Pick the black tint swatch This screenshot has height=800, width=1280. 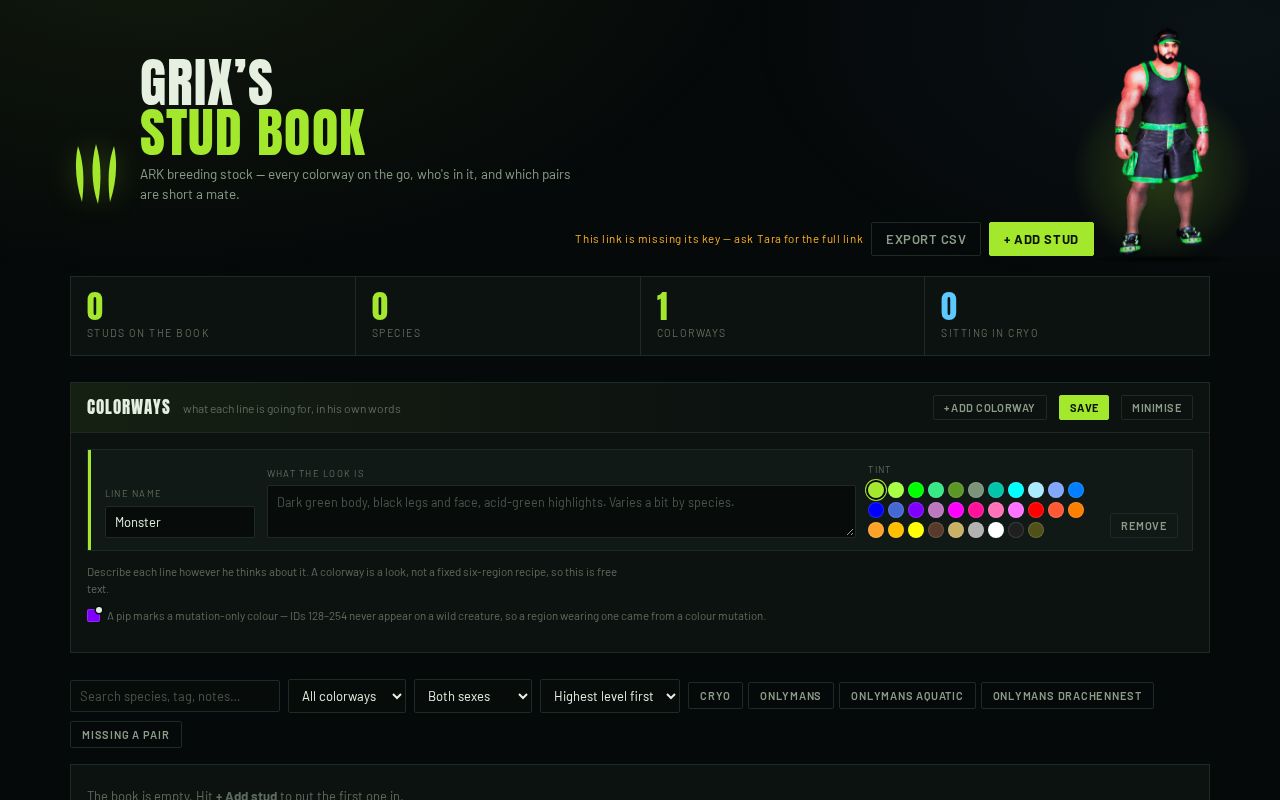click(1016, 530)
